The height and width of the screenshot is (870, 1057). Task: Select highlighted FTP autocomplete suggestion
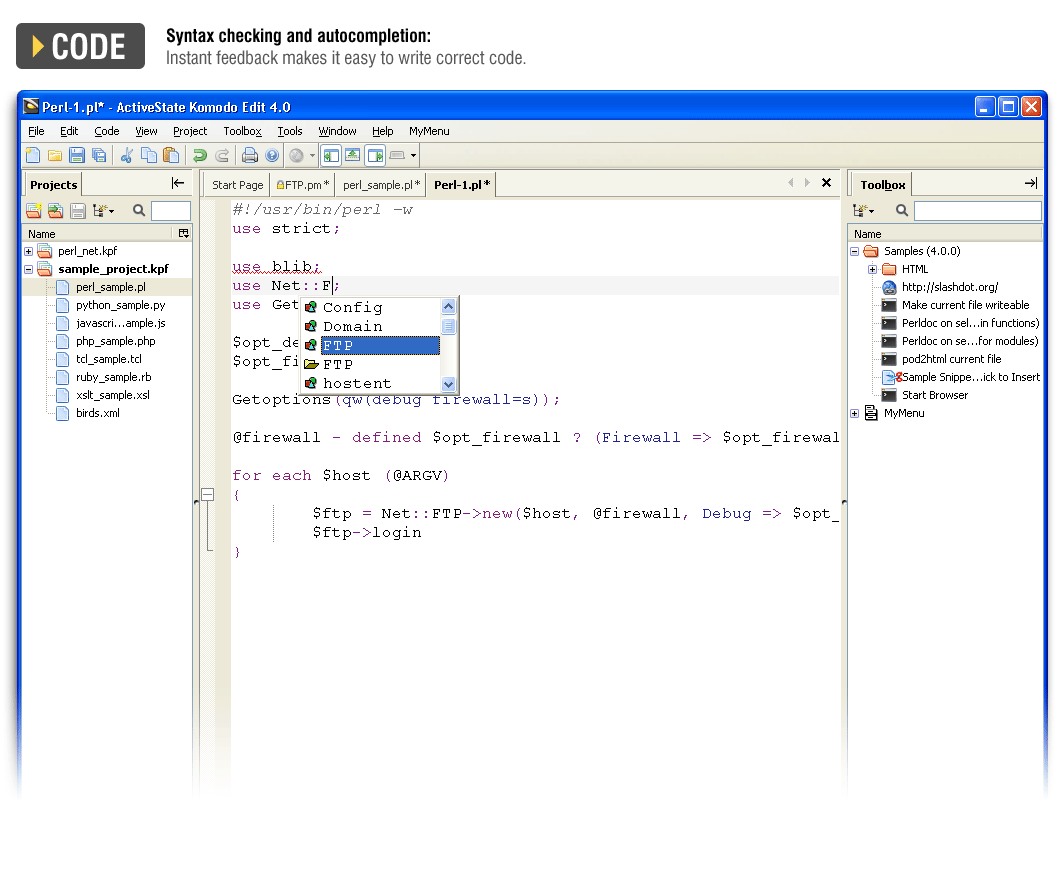(x=379, y=345)
